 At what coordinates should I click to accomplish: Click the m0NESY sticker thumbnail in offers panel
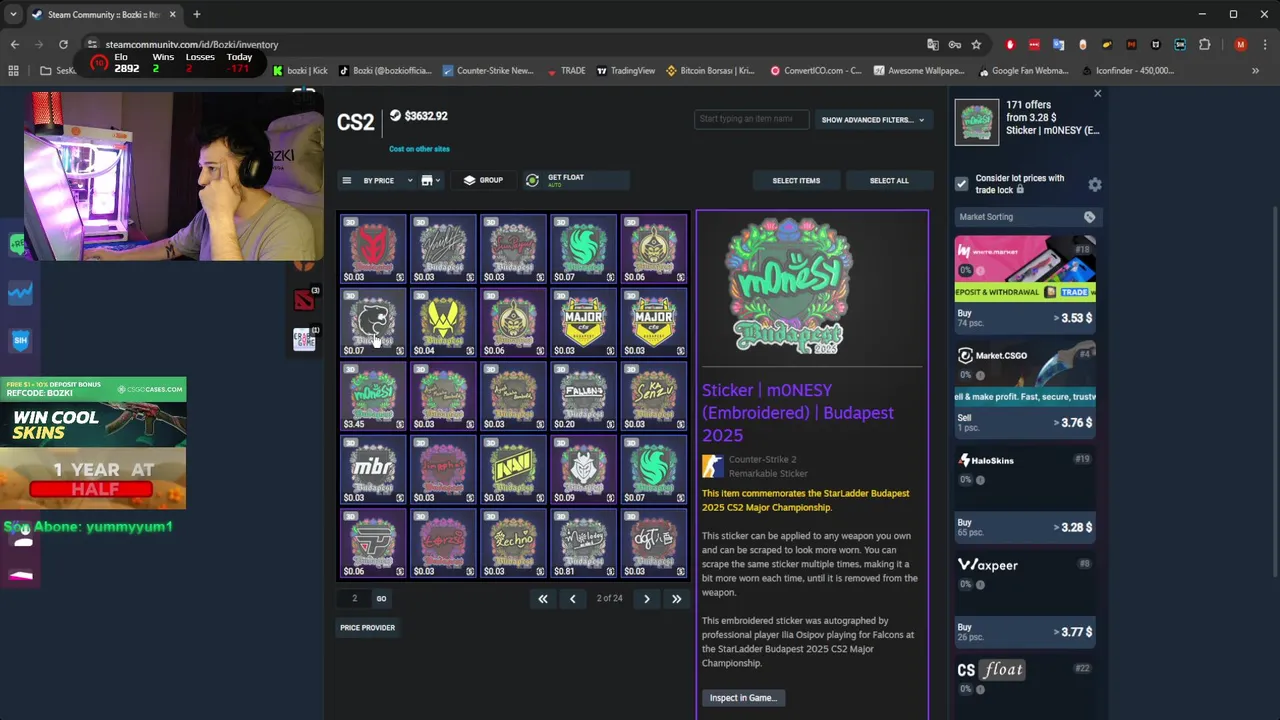(976, 122)
